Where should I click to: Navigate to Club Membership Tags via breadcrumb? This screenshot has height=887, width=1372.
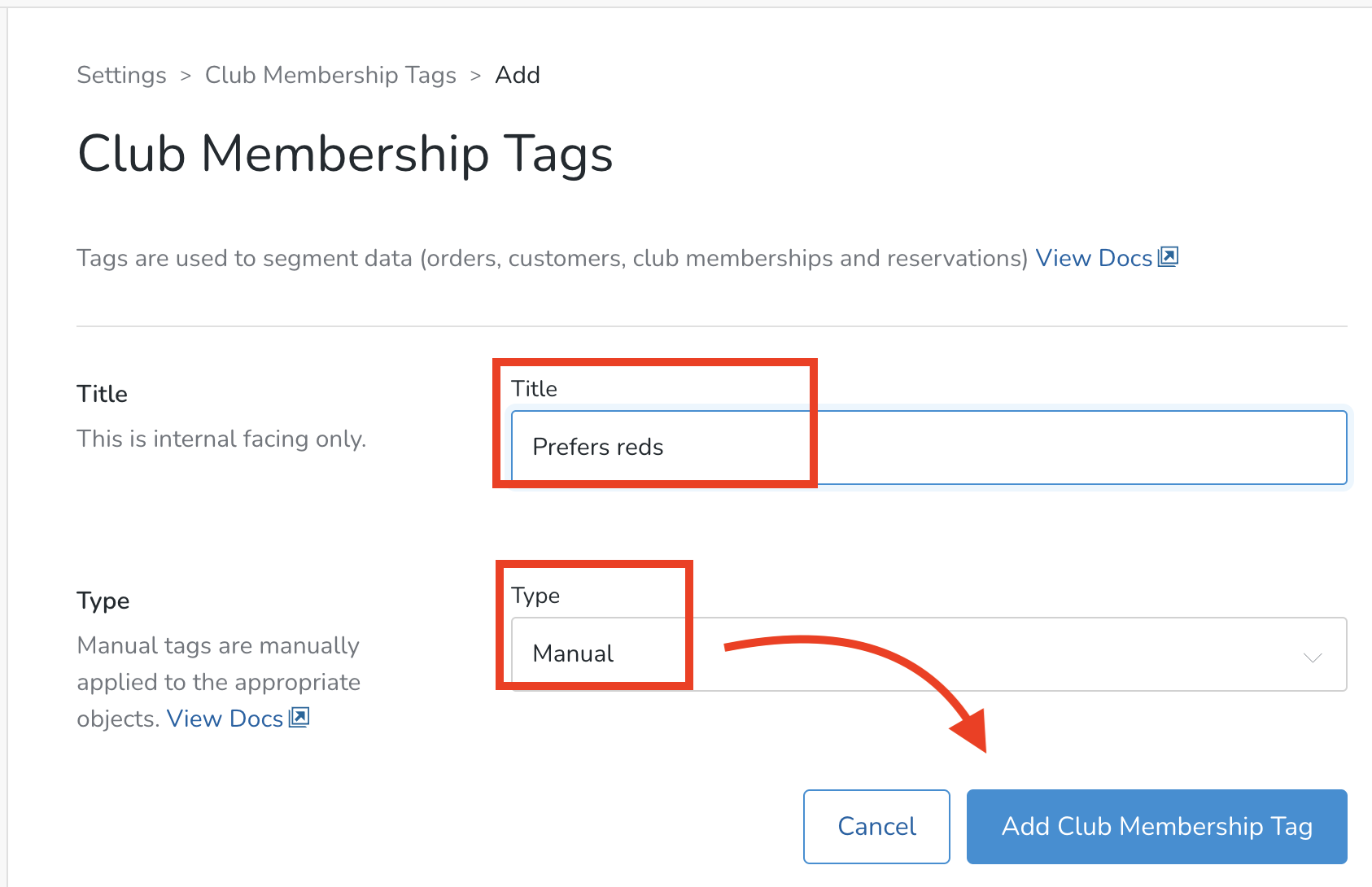pos(330,75)
